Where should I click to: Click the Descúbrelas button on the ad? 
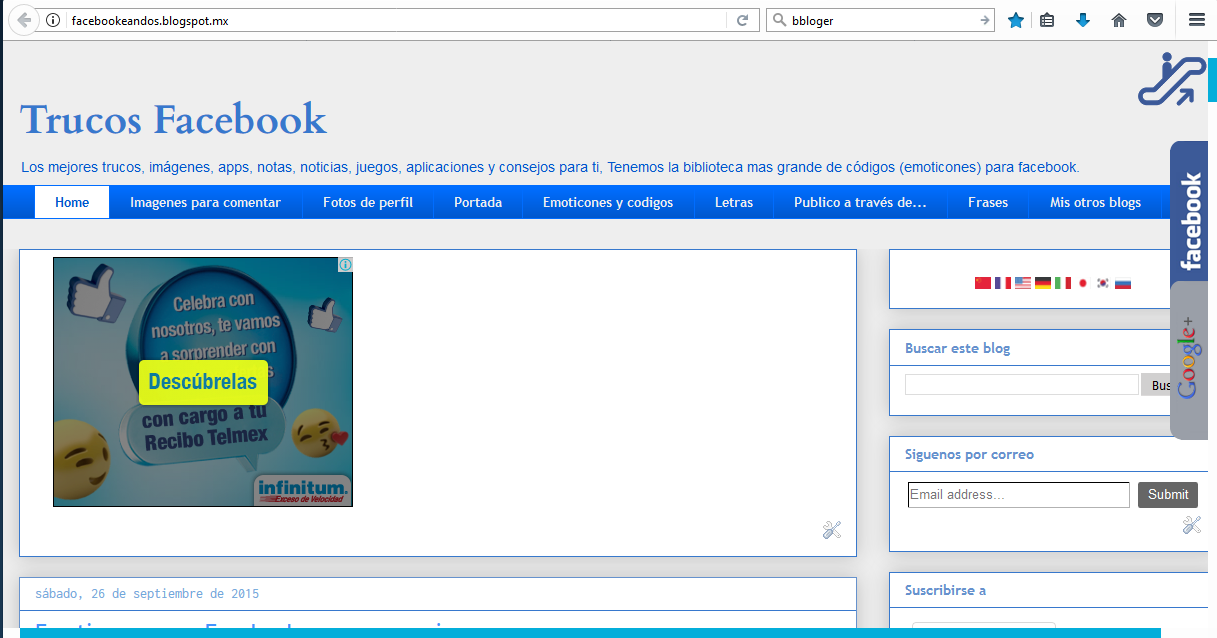pyautogui.click(x=203, y=382)
